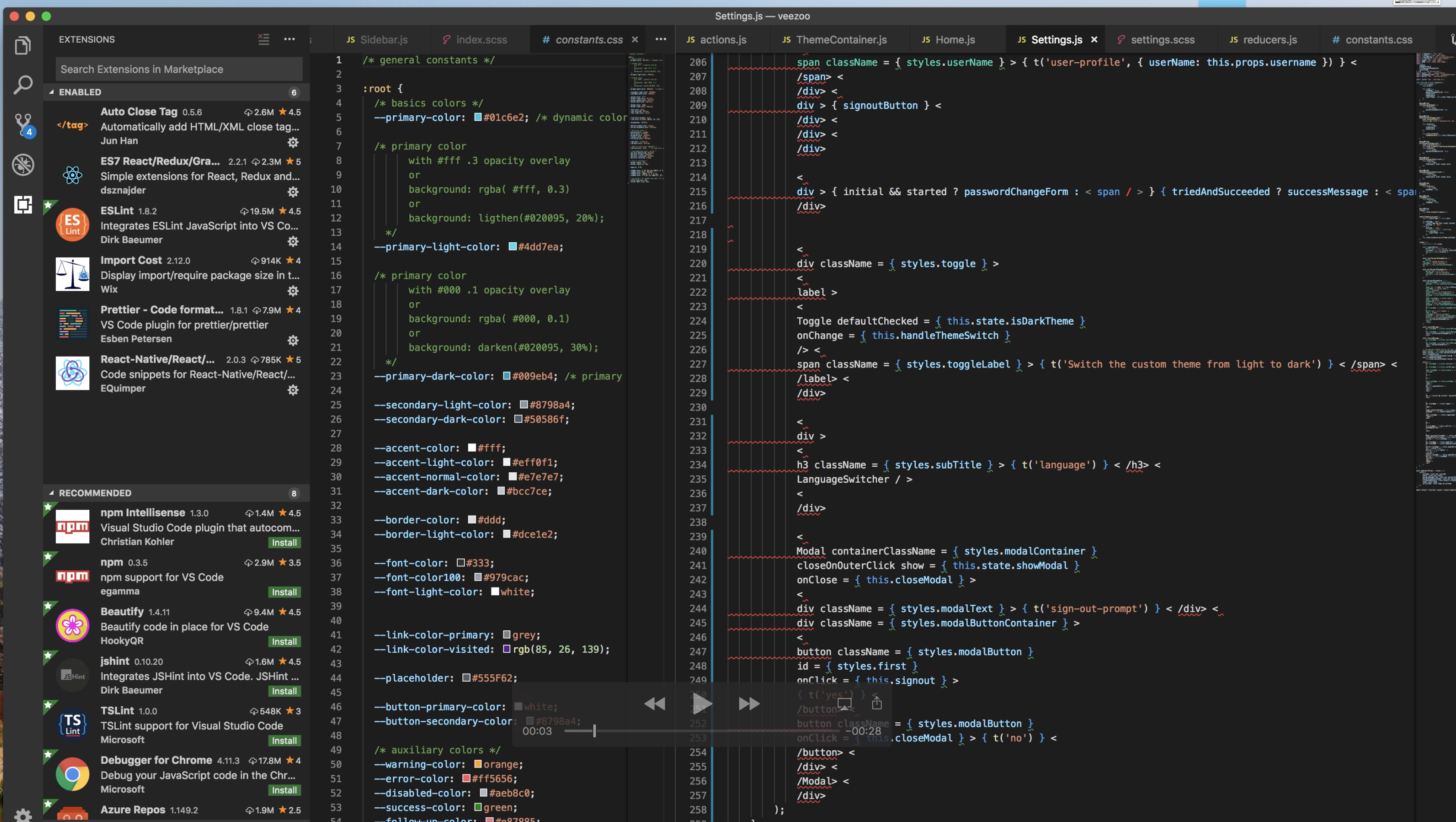Viewport: 1456px width, 822px height.
Task: Click the --primary-color #01c6e2 swatch
Action: coord(478,117)
